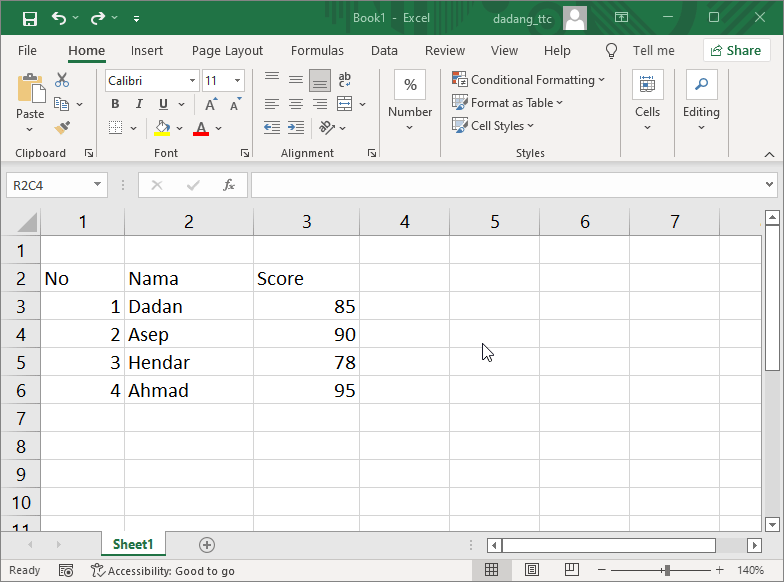The image size is (784, 582).
Task: Click the yellow Fill Color bucket
Action: 162,128
